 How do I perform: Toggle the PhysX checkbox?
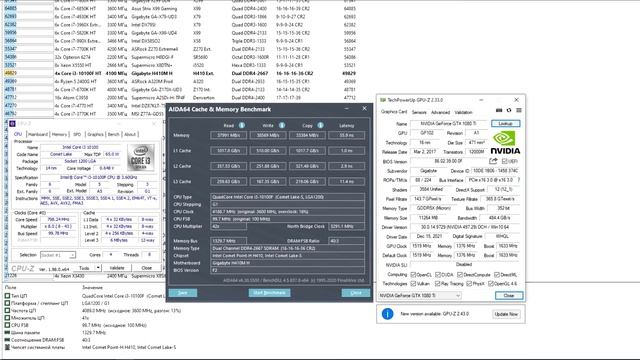point(469,283)
